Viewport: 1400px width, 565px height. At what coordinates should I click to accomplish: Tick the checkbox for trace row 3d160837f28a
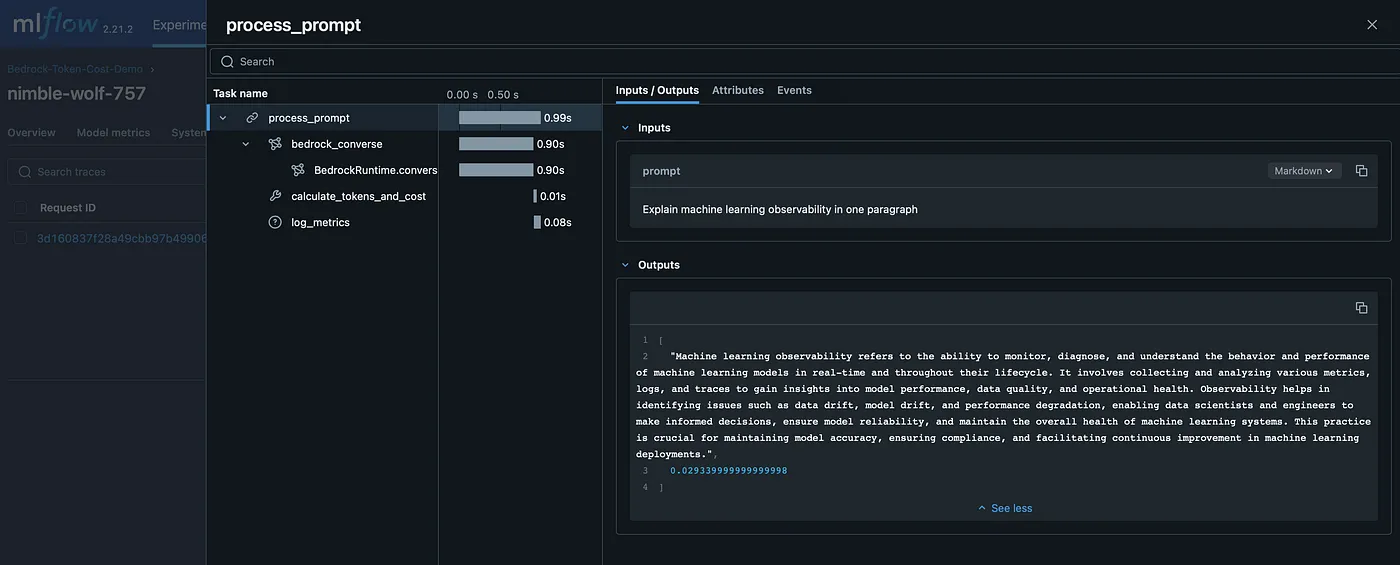pos(20,238)
